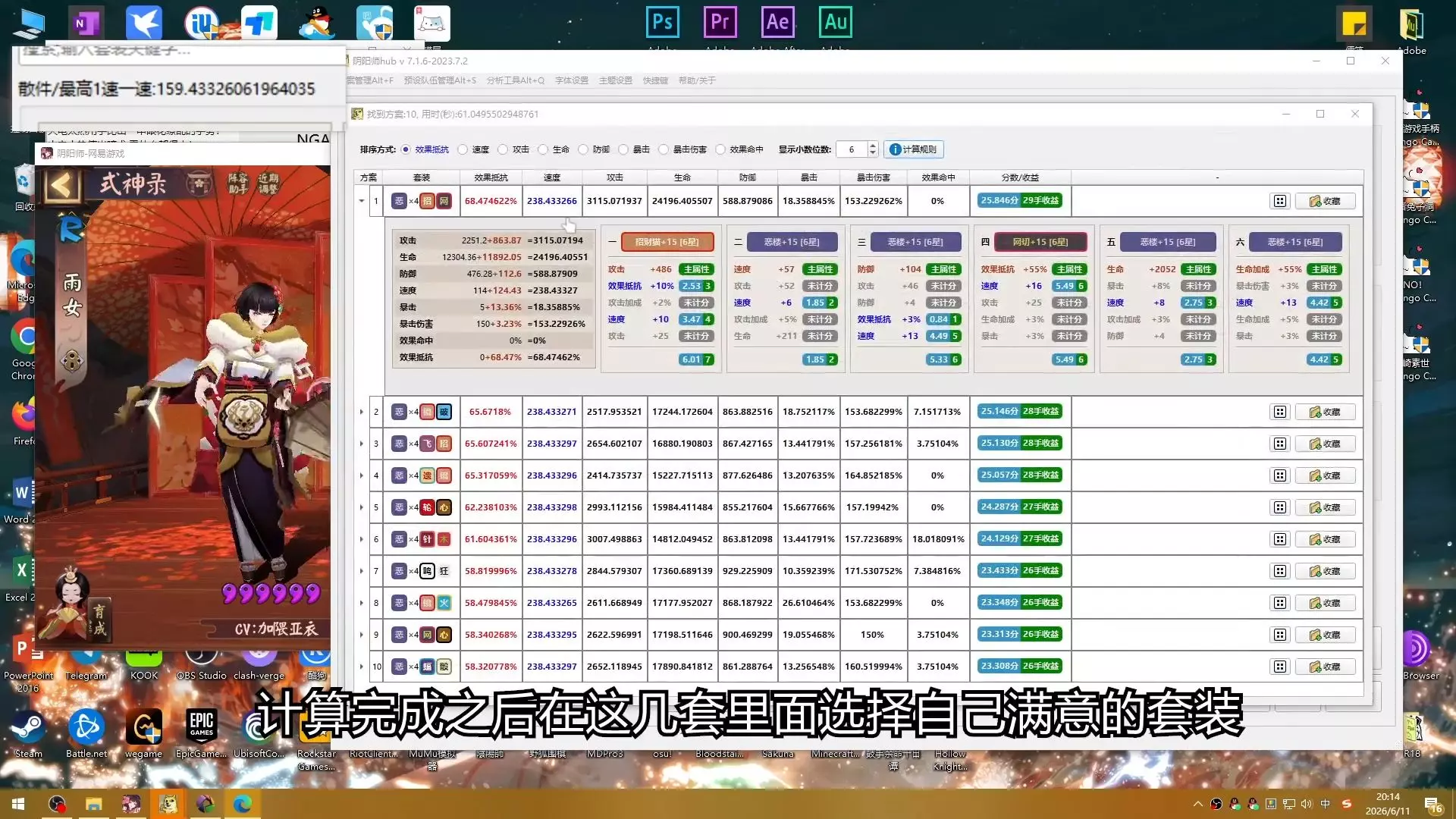Open grid detail icon for scheme 10
Image resolution: width=1456 pixels, height=819 pixels.
click(1280, 667)
